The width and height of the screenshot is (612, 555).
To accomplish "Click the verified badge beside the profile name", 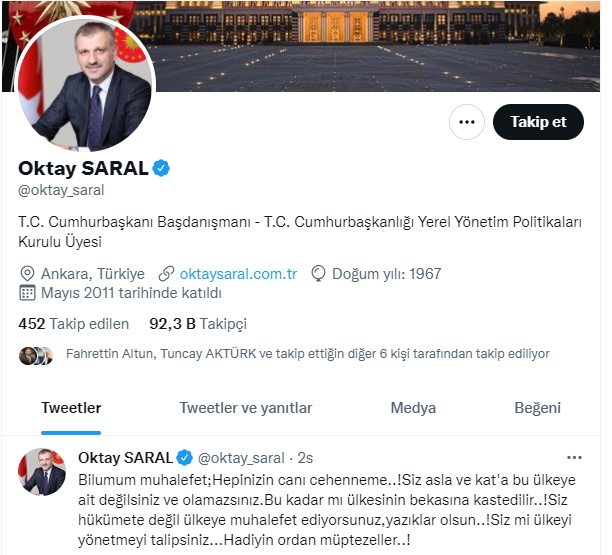I will 161,168.
